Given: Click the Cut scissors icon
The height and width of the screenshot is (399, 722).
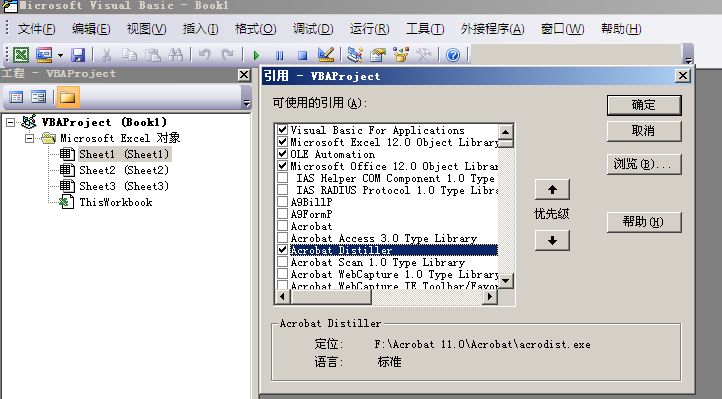Looking at the screenshot, I should 107,55.
